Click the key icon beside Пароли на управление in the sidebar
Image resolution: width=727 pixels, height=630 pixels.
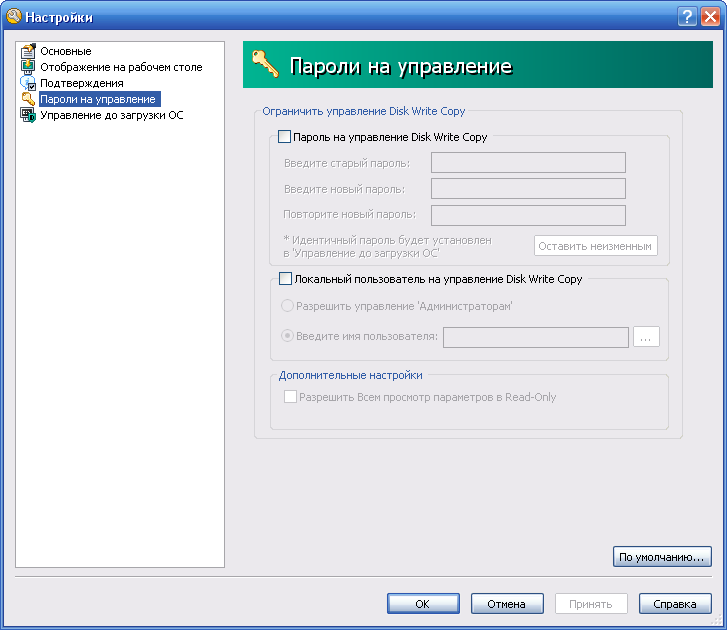pos(28,99)
